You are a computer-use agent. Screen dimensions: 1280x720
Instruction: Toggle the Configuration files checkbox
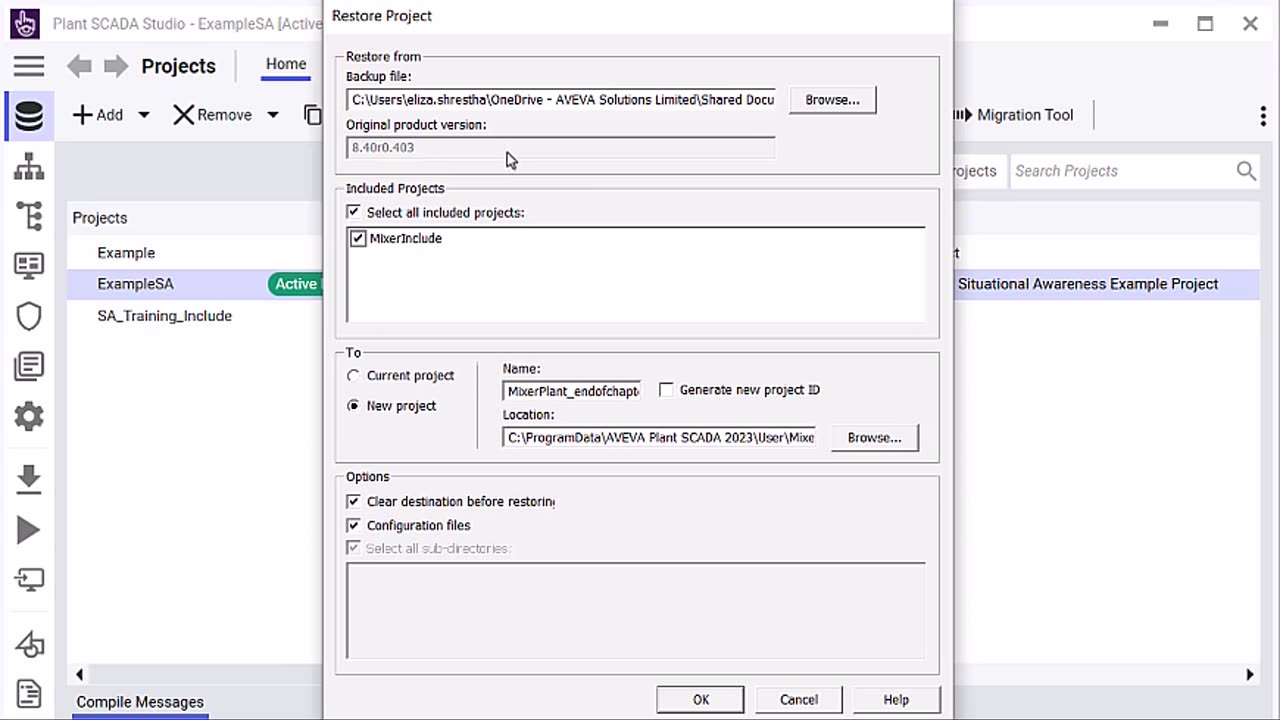coord(353,525)
